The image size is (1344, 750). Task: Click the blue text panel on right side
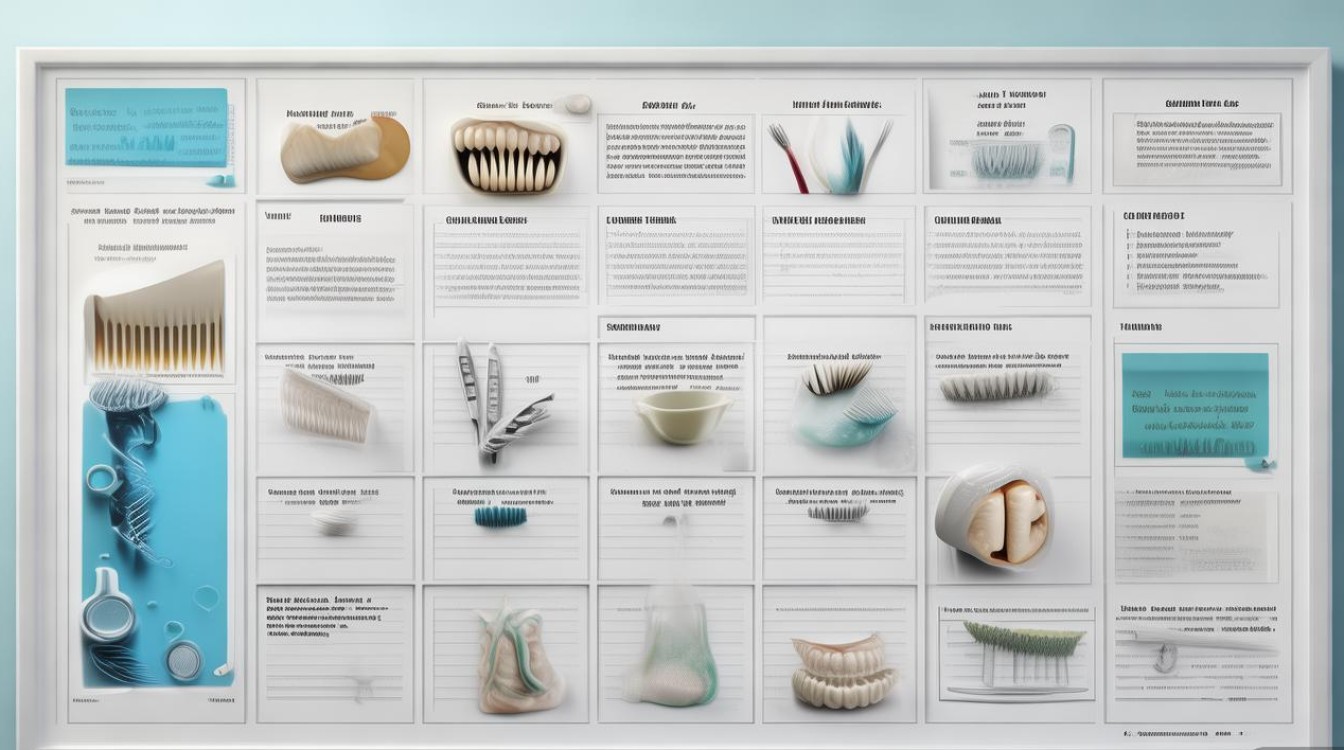[1195, 405]
